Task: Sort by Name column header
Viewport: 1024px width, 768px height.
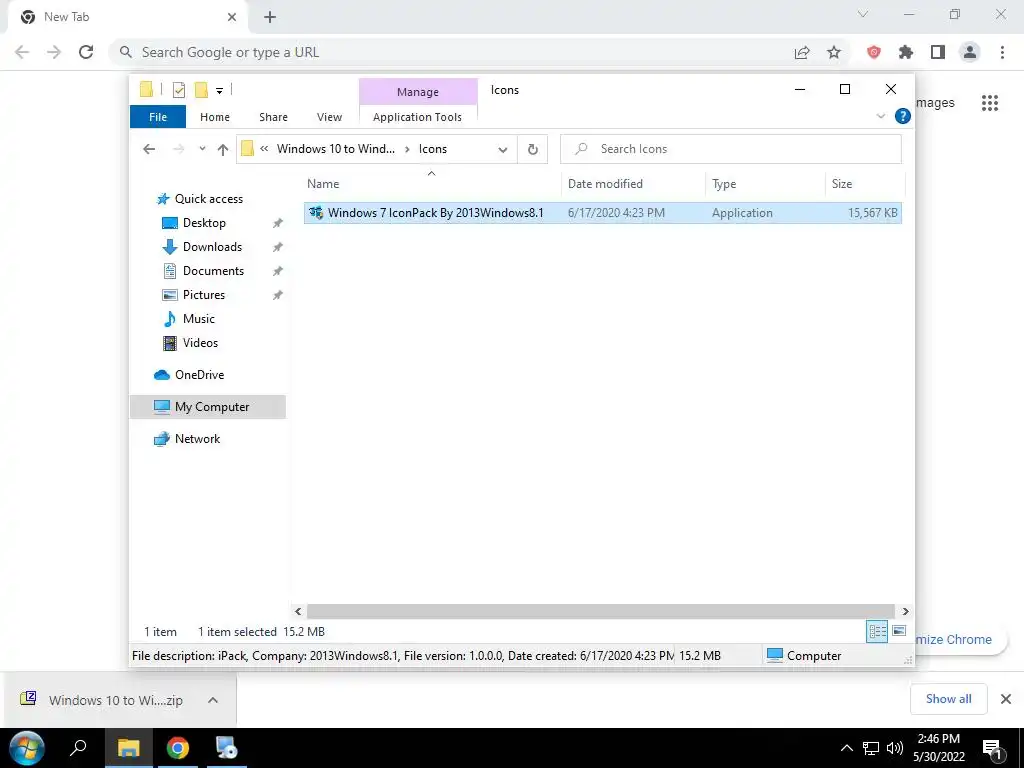Action: [x=431, y=184]
